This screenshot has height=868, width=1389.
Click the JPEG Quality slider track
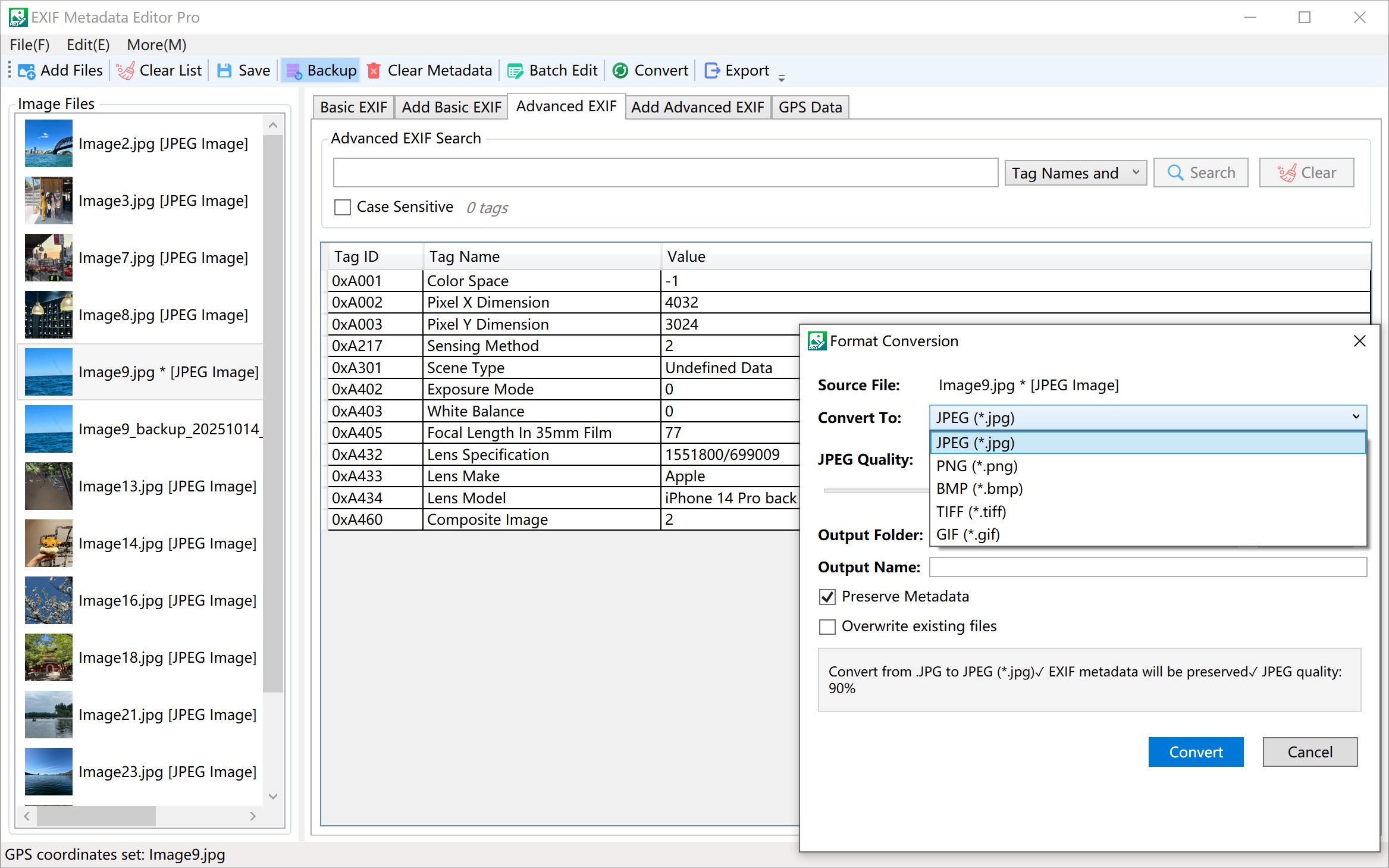874,491
